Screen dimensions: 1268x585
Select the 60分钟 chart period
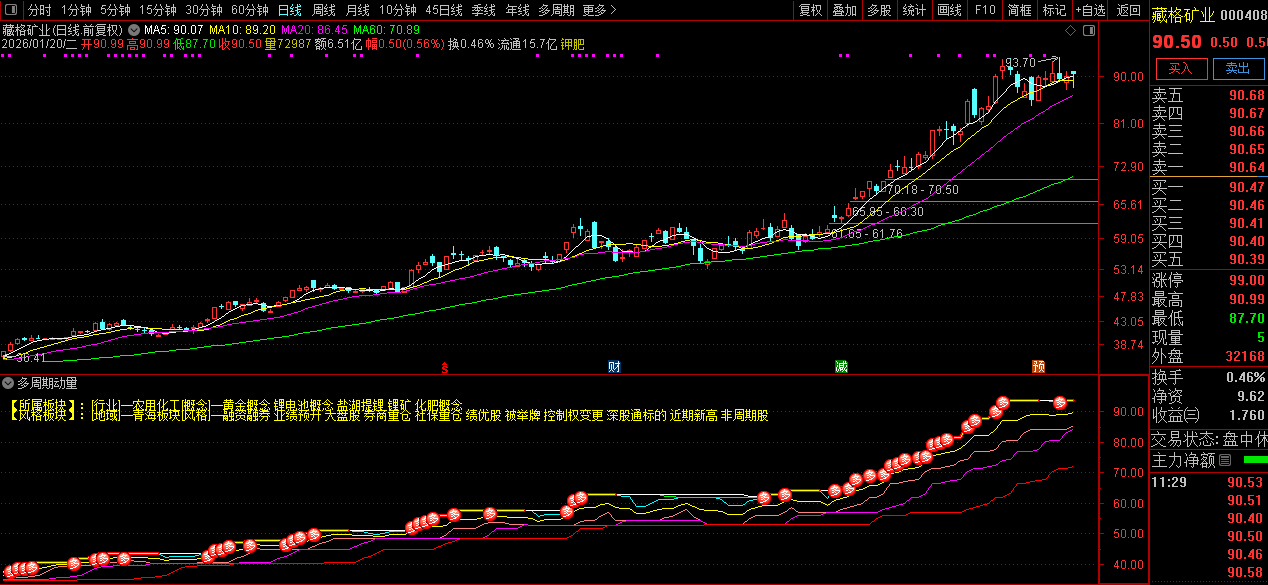pos(249,10)
